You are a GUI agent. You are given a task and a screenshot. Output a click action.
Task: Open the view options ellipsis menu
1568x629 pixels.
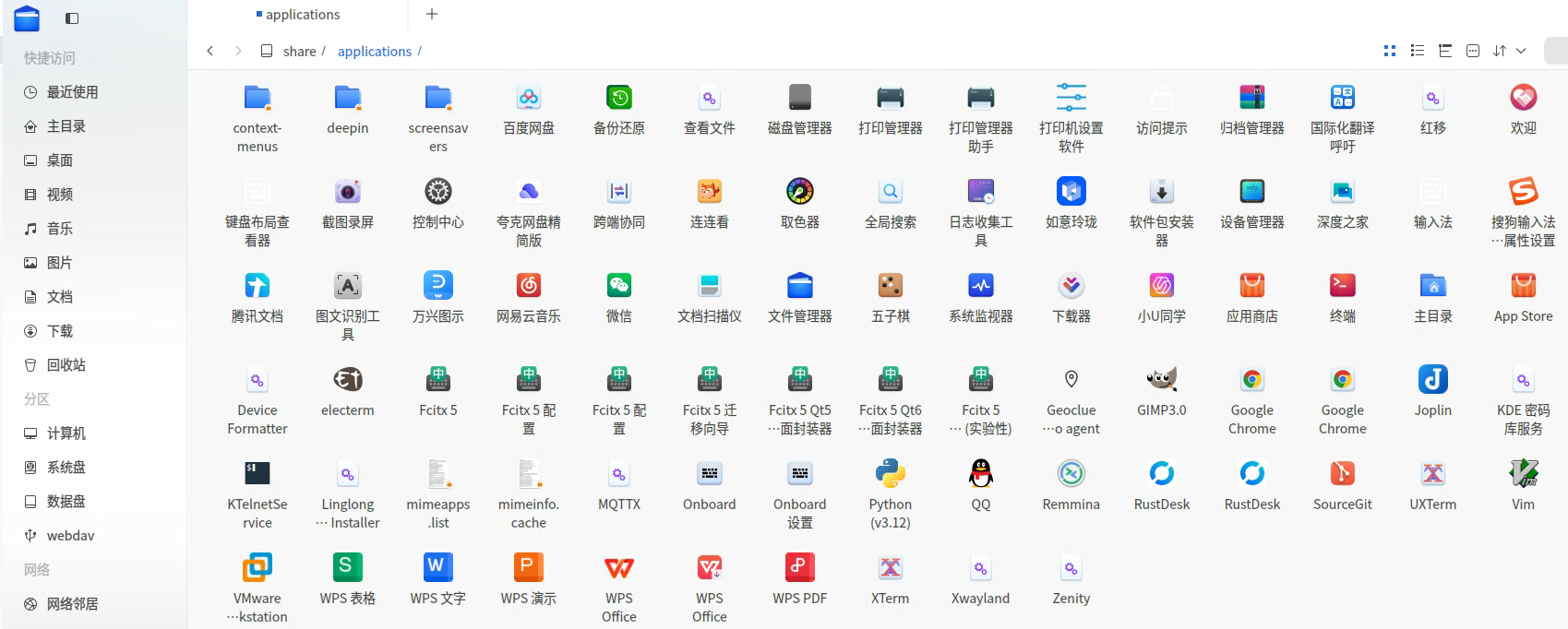tap(1473, 51)
